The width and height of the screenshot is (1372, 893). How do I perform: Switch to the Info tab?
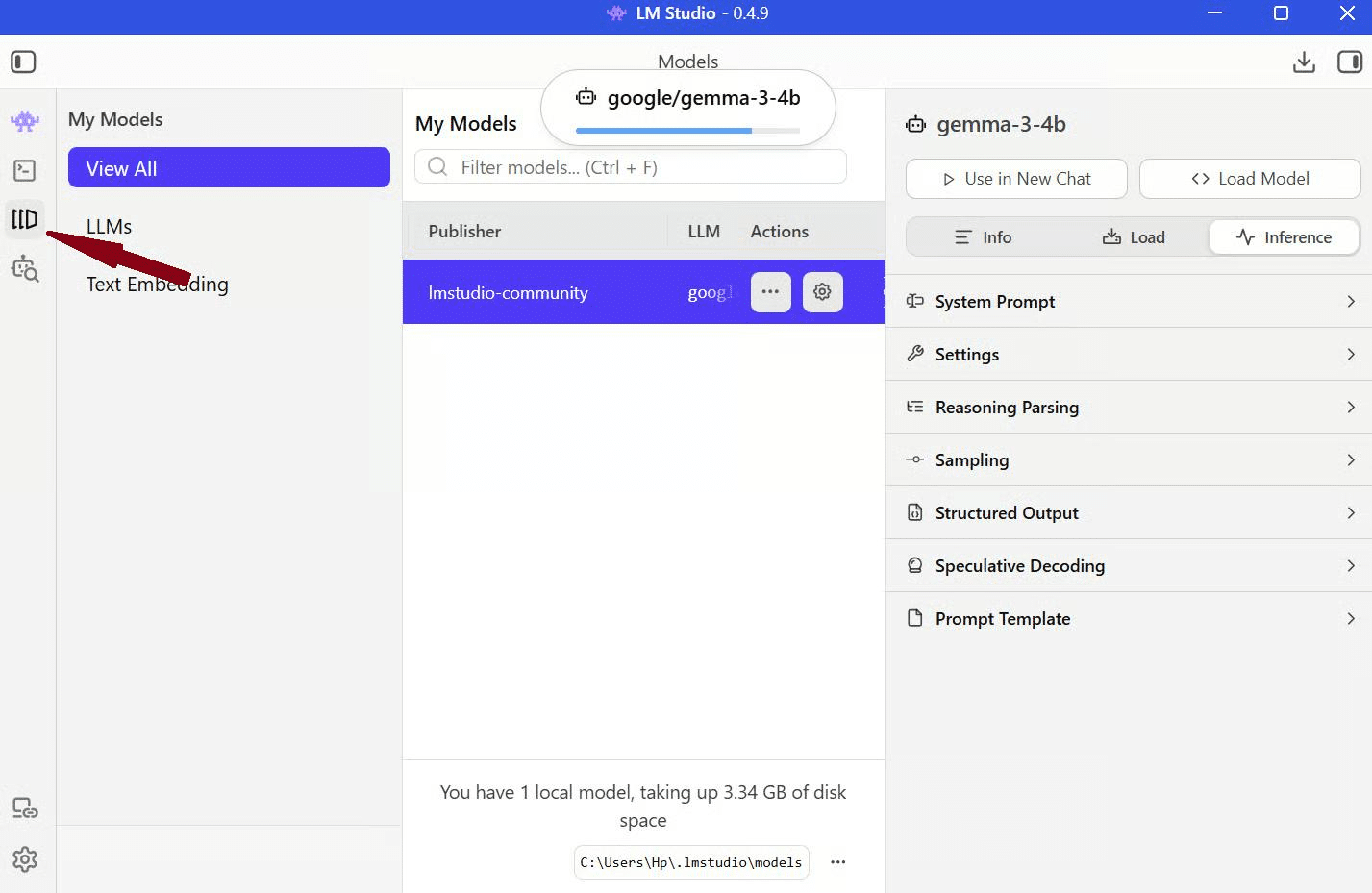point(983,237)
